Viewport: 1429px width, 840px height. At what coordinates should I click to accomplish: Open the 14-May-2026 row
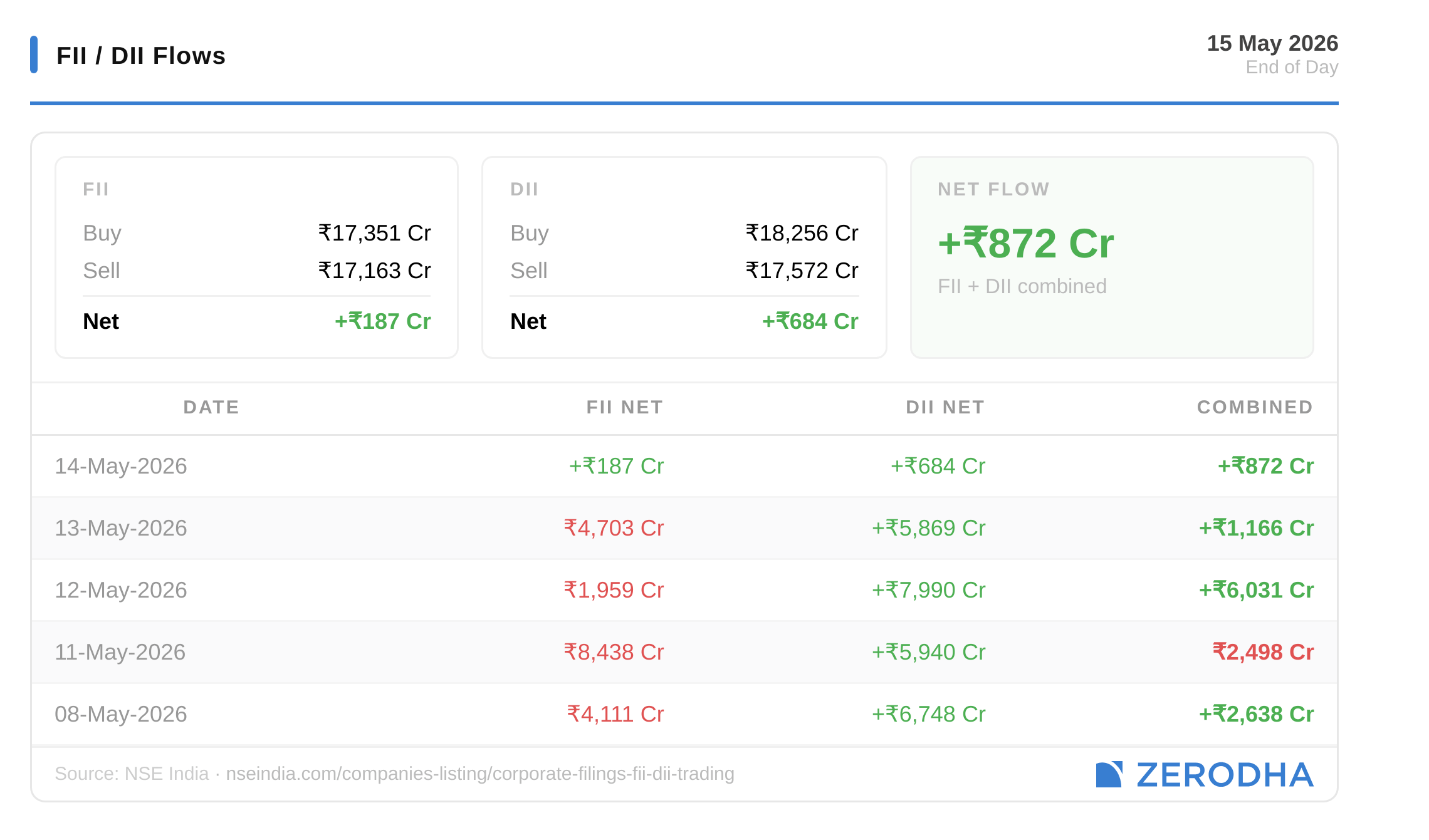point(684,466)
